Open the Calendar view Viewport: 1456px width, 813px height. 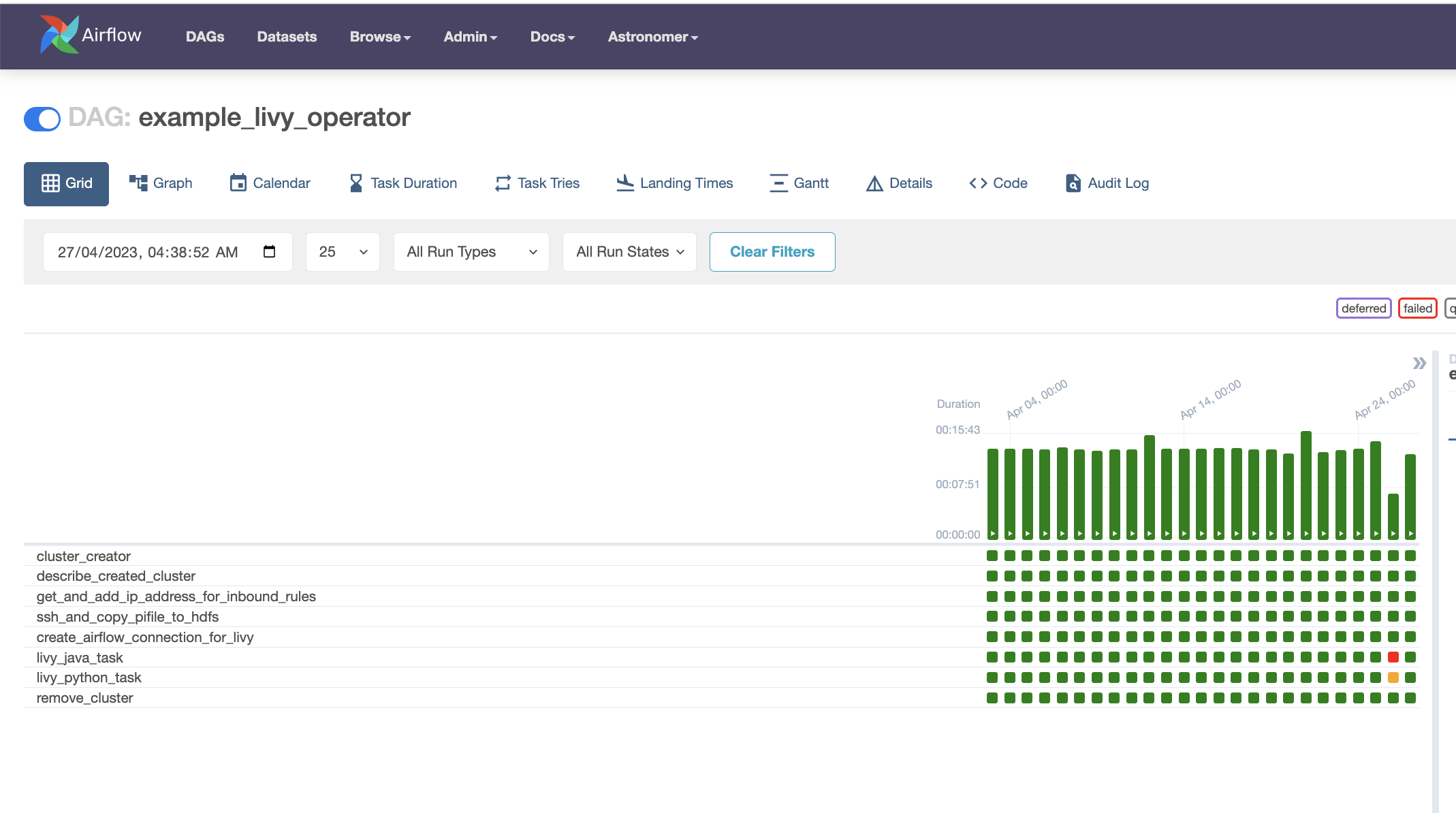pos(270,183)
